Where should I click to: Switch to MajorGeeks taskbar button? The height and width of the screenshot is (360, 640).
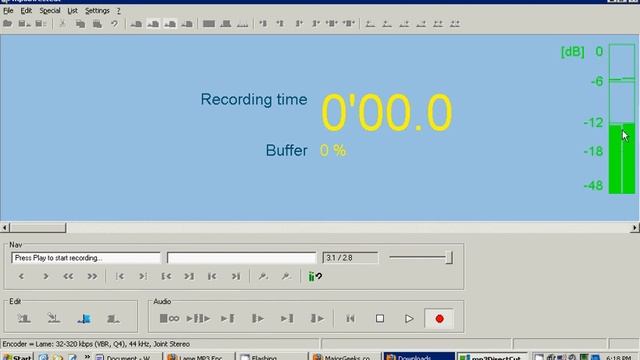pyautogui.click(x=345, y=357)
